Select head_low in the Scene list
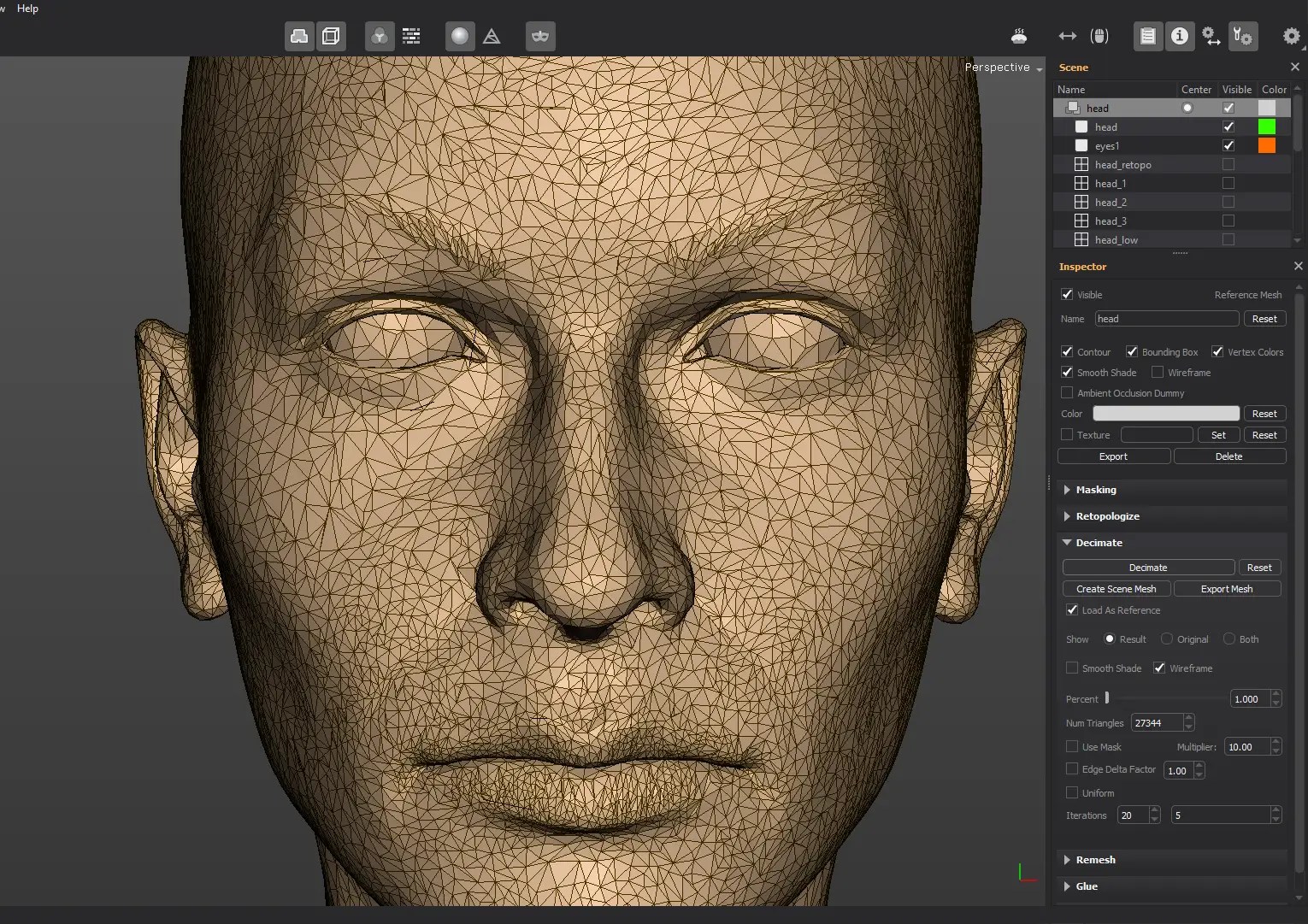Screen dimensions: 1308x924 (x=1116, y=240)
